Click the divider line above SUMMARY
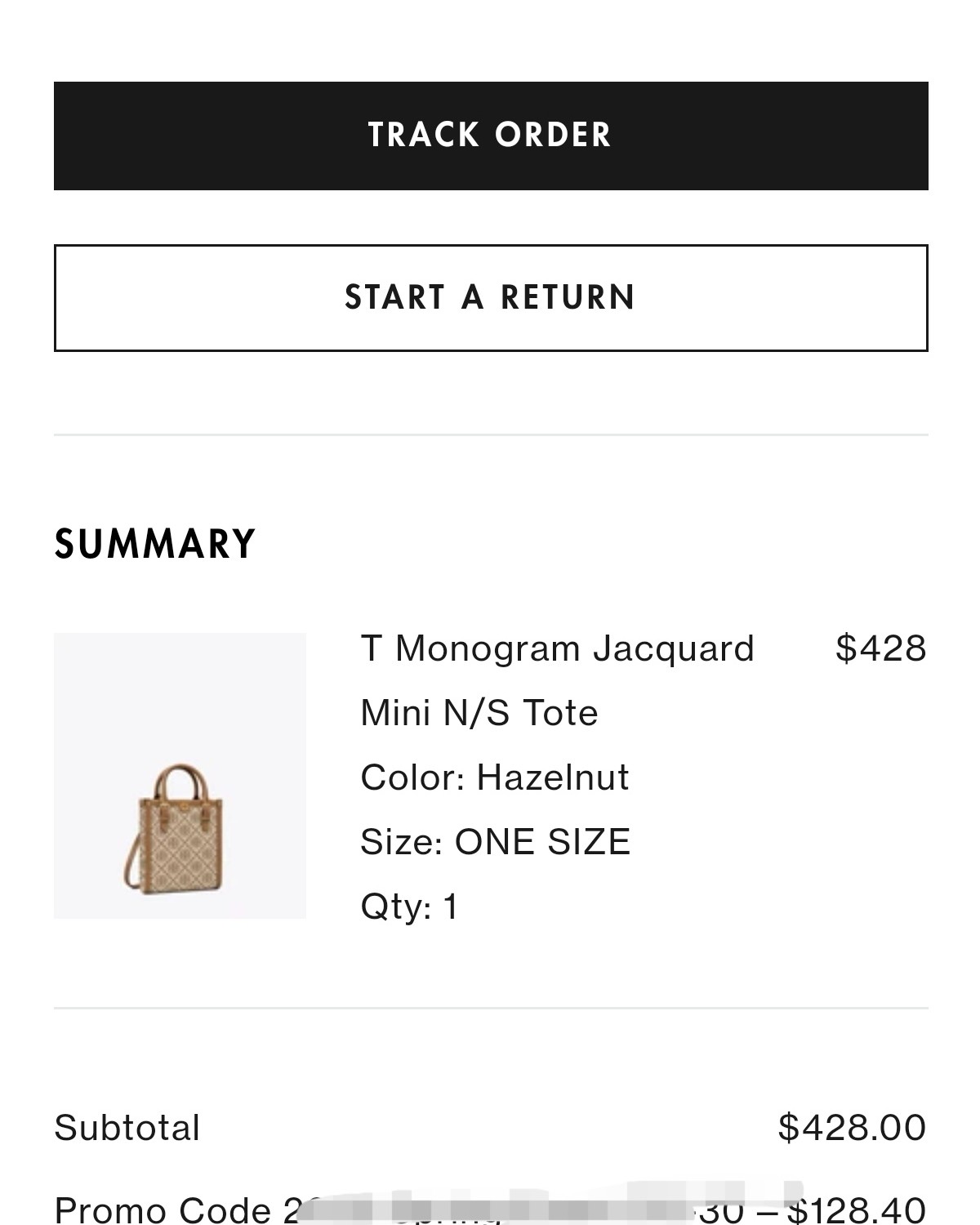Screen dimensions: 980x1225 (491, 435)
